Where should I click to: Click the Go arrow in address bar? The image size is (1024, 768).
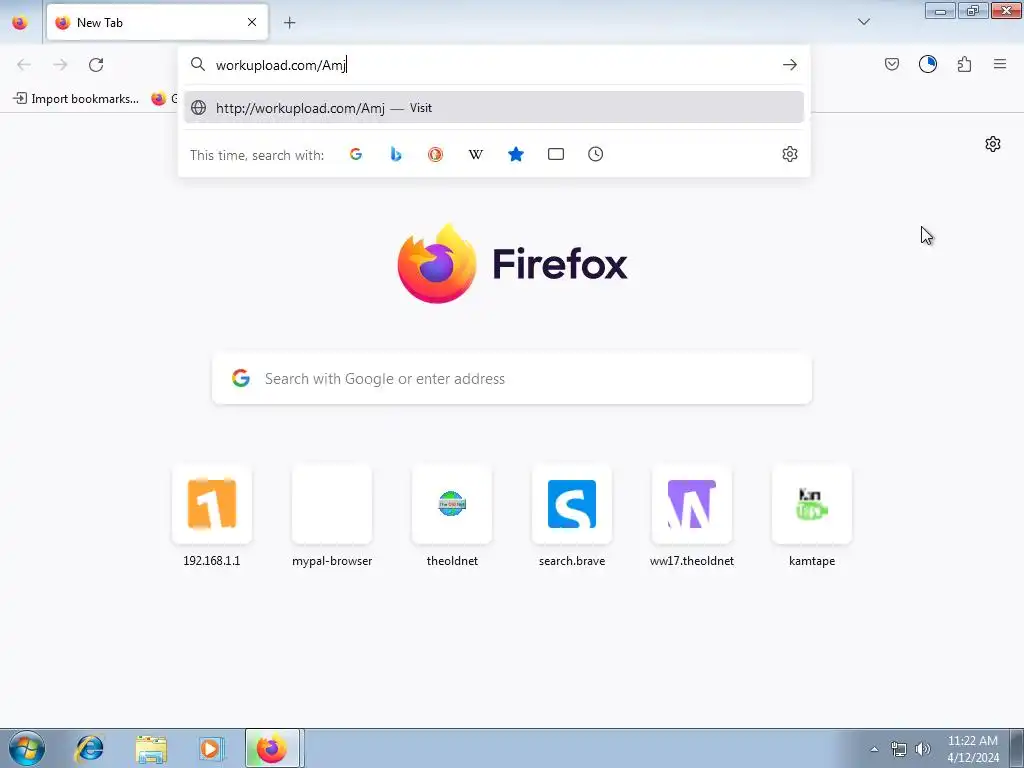pyautogui.click(x=790, y=65)
